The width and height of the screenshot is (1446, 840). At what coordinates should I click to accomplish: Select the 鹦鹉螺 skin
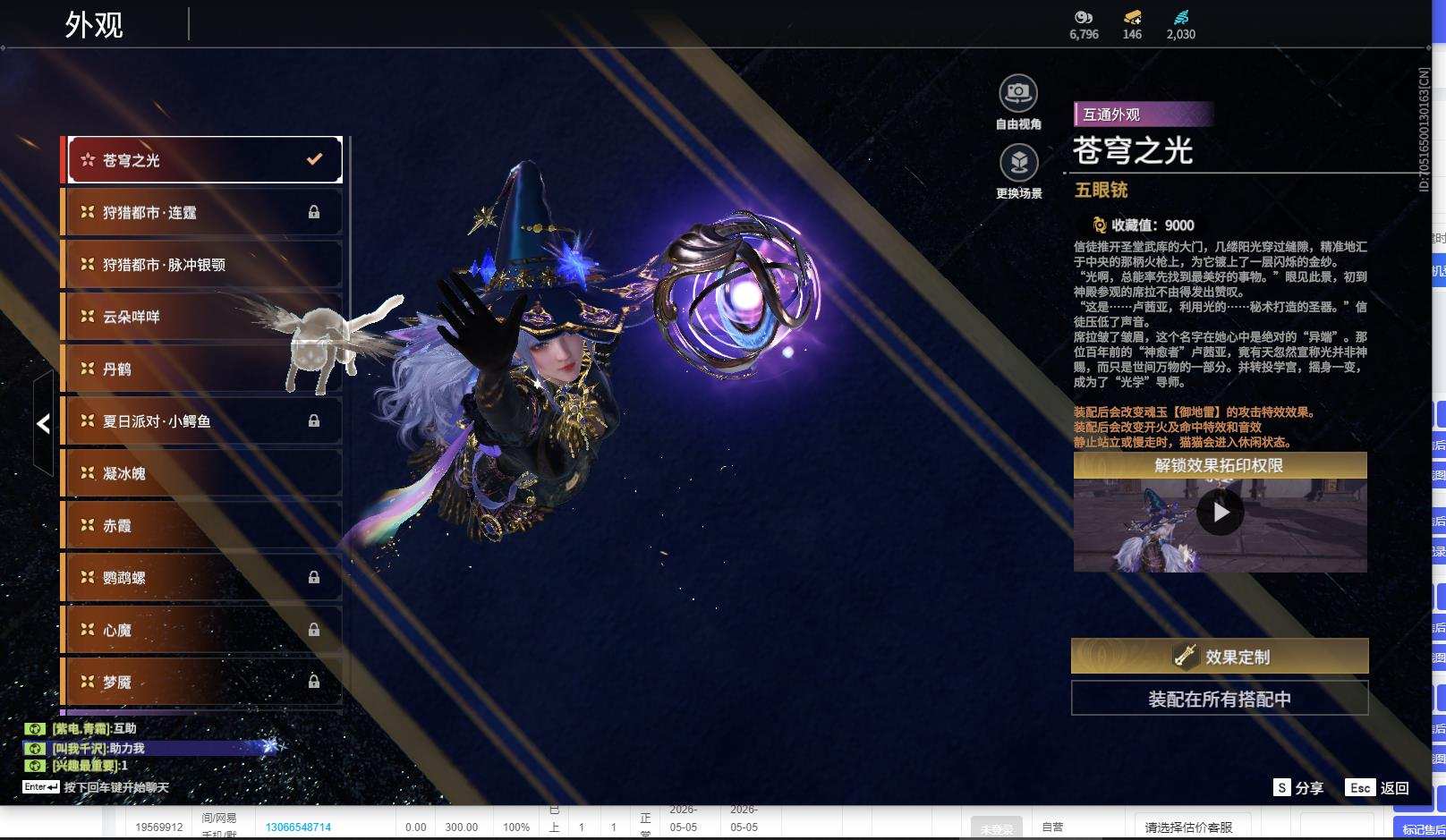coord(202,577)
